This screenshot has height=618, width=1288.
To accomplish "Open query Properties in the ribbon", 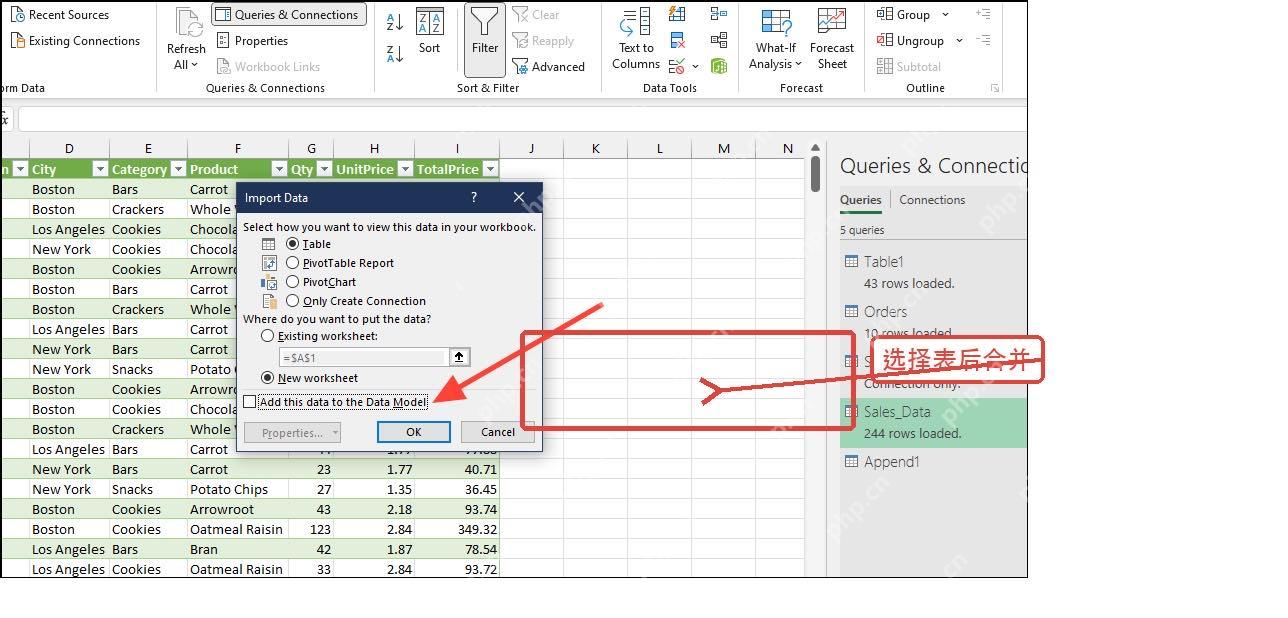I will click(x=251, y=41).
